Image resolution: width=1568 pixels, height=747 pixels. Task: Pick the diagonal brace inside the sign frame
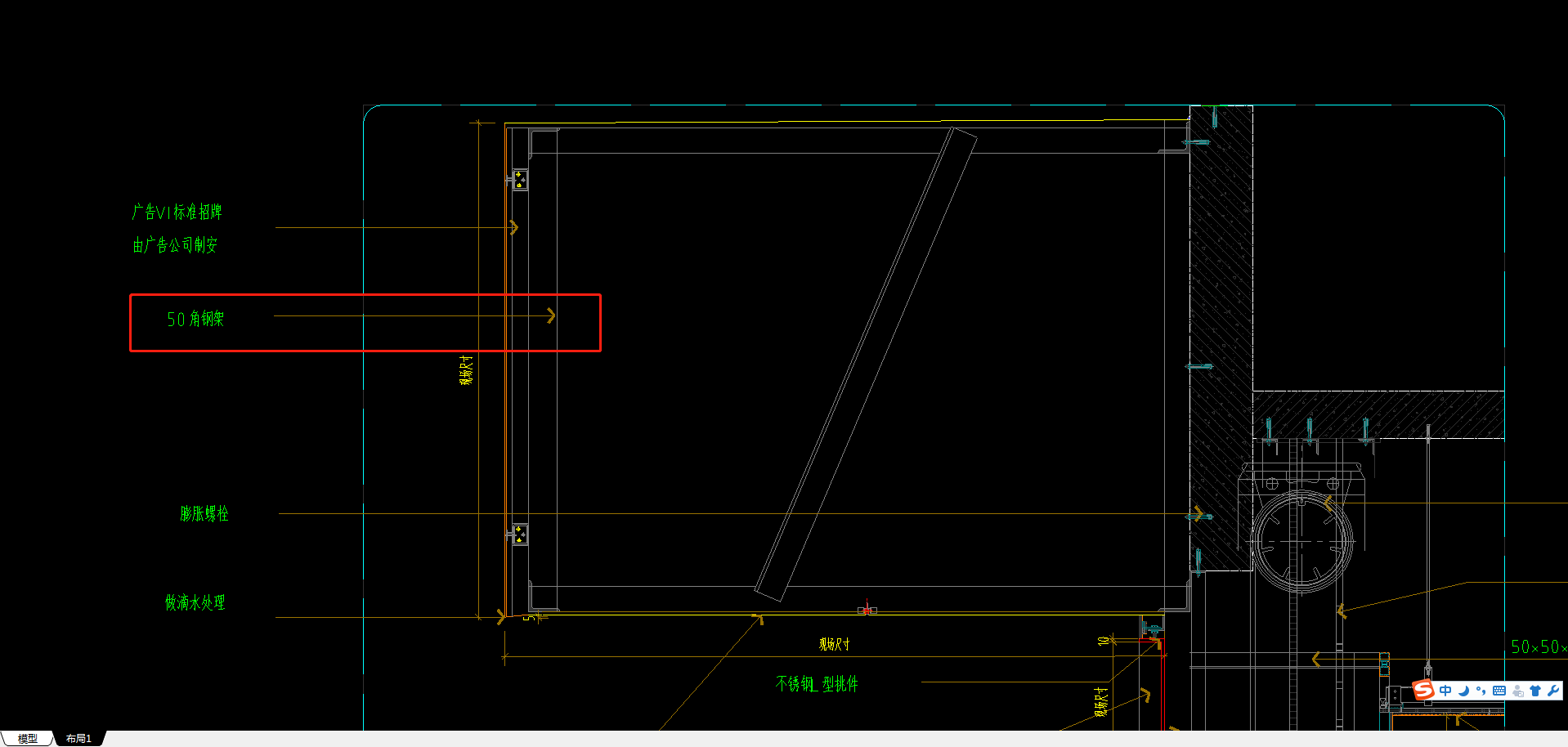coord(865,364)
